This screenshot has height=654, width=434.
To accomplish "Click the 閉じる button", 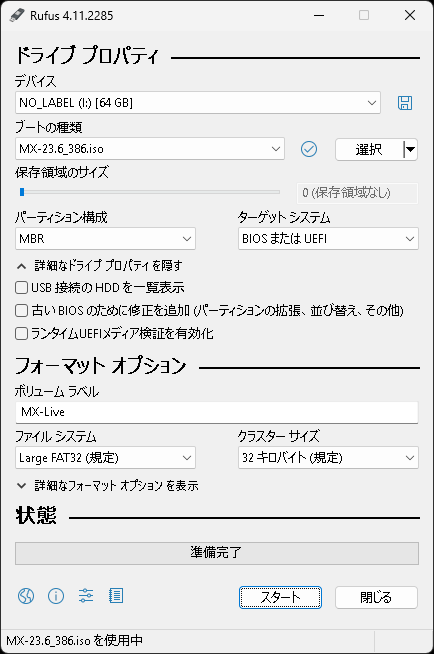I will (376, 597).
